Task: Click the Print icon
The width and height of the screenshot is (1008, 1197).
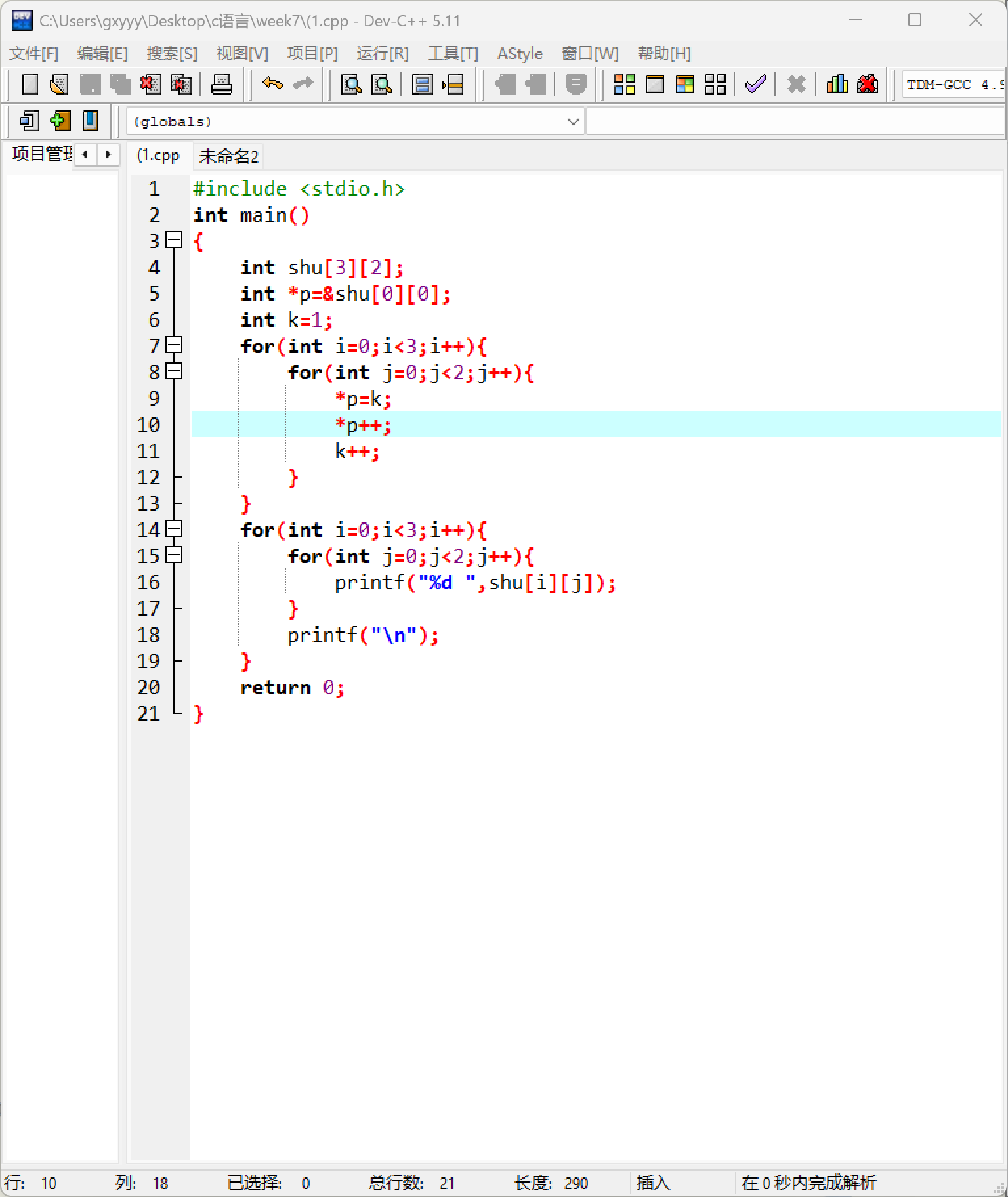Action: pos(222,84)
